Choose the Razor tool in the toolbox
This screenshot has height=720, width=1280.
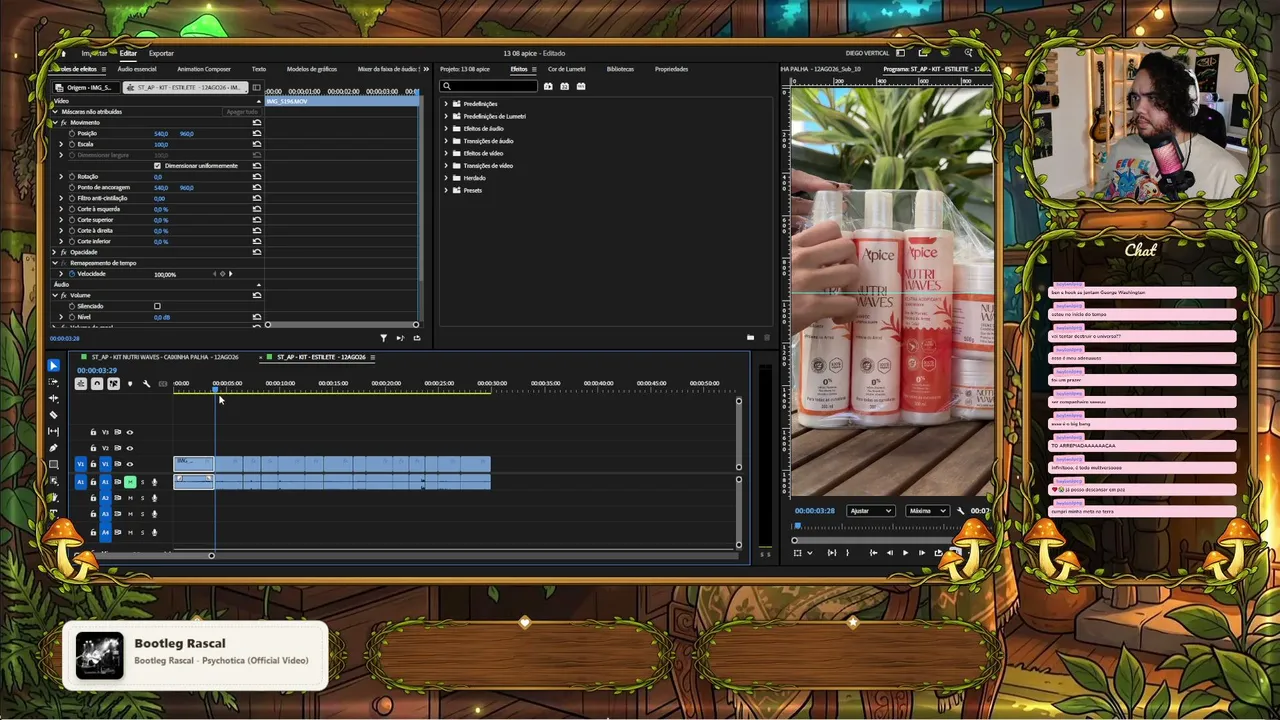(54, 415)
